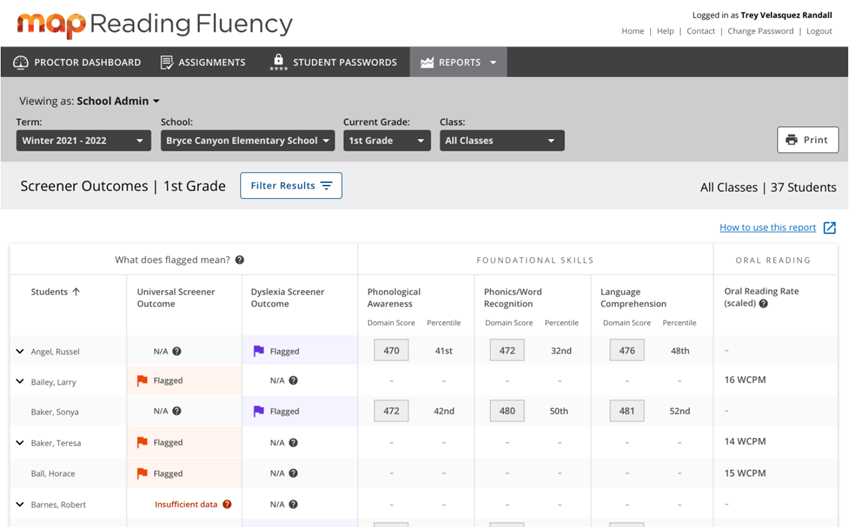This screenshot has width=850, height=527.
Task: Open the How to use this report link
Action: click(768, 228)
